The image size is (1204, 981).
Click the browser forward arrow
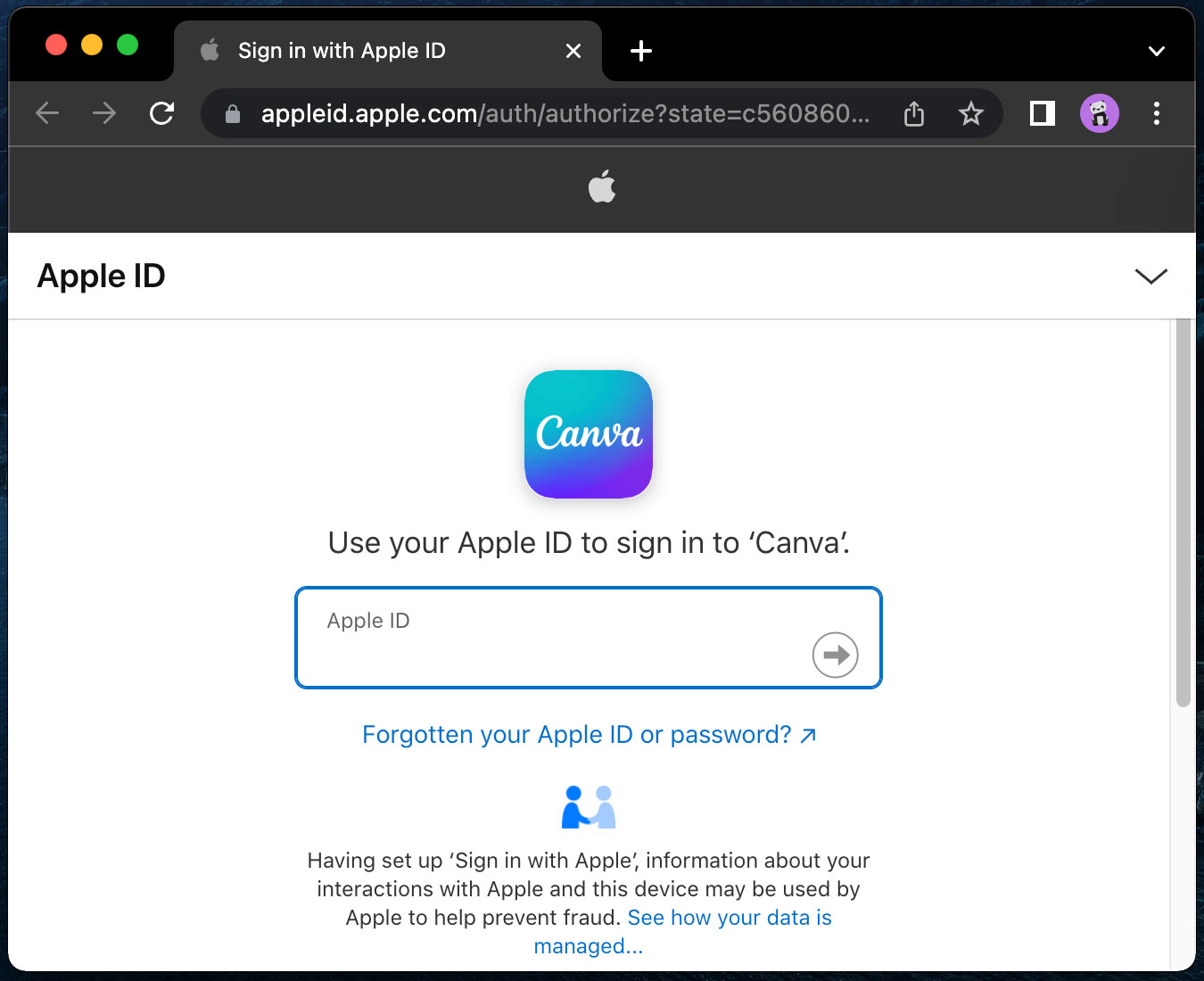[104, 113]
